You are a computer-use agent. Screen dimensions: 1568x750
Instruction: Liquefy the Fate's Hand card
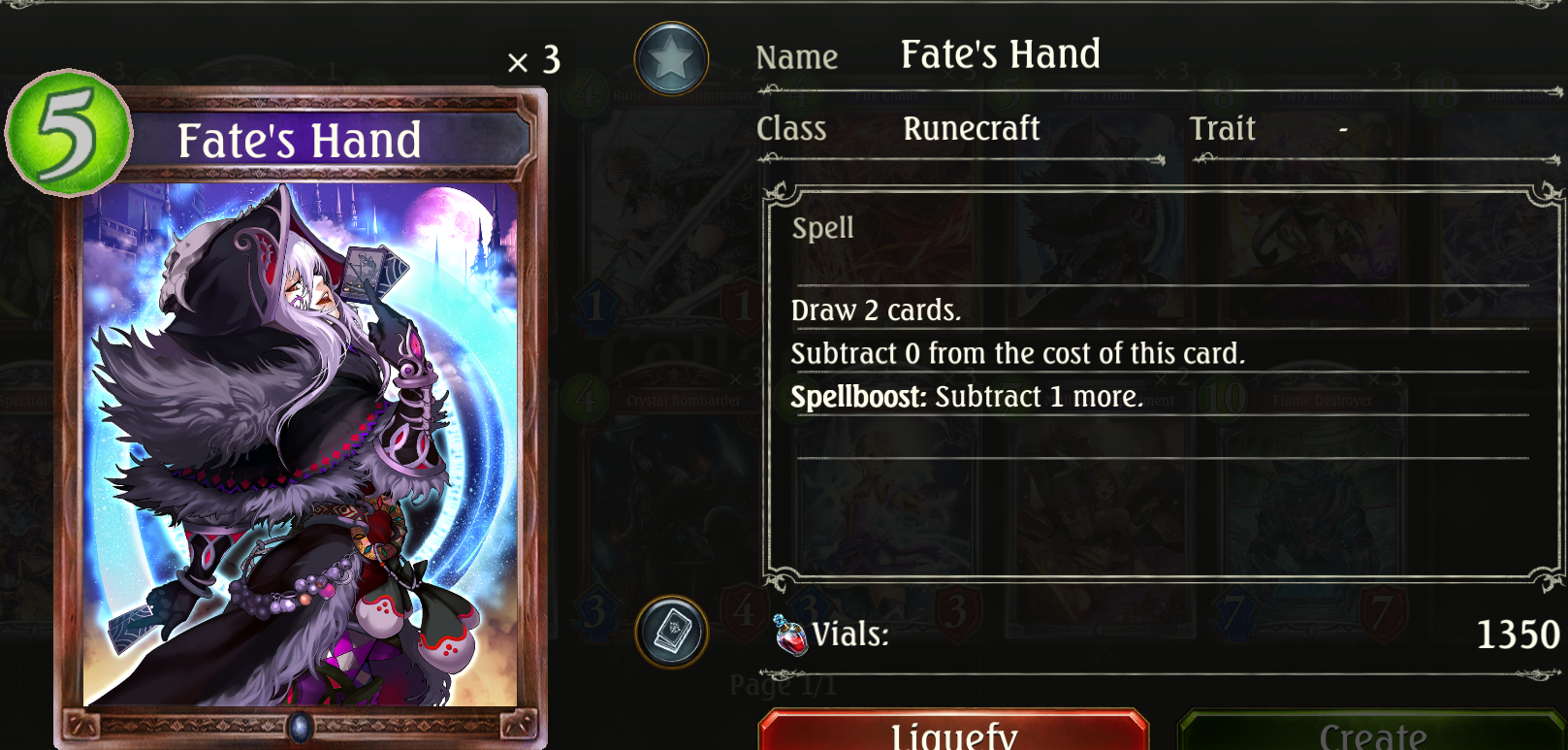[x=953, y=730]
